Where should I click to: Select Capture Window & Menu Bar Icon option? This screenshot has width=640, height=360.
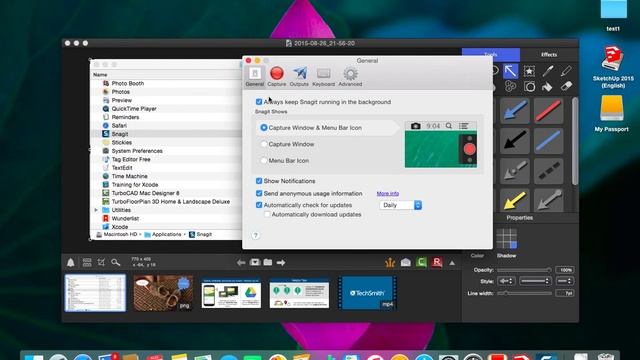click(264, 128)
